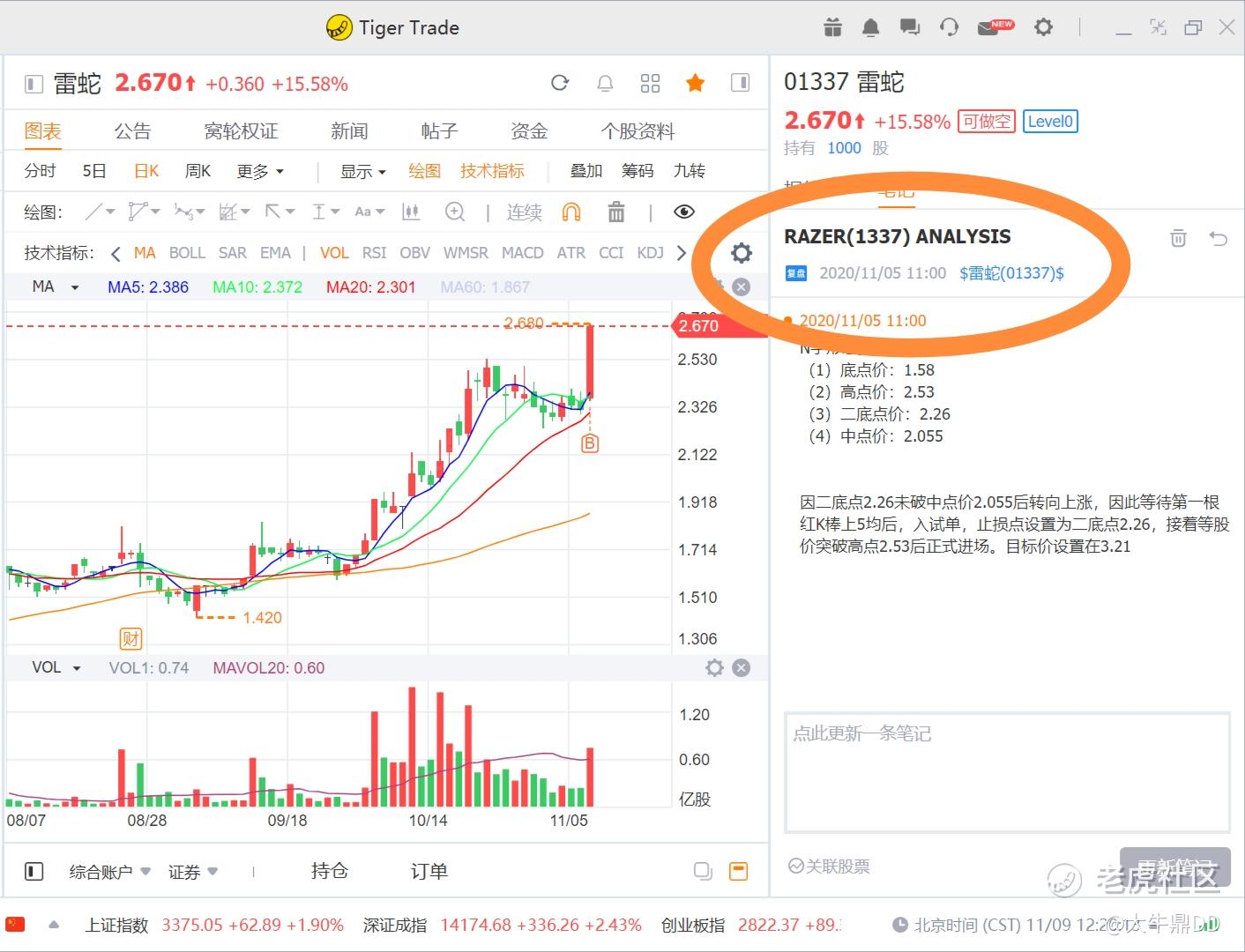The image size is (1245, 952).
Task: Click the B buy marker on chart
Action: pyautogui.click(x=590, y=443)
